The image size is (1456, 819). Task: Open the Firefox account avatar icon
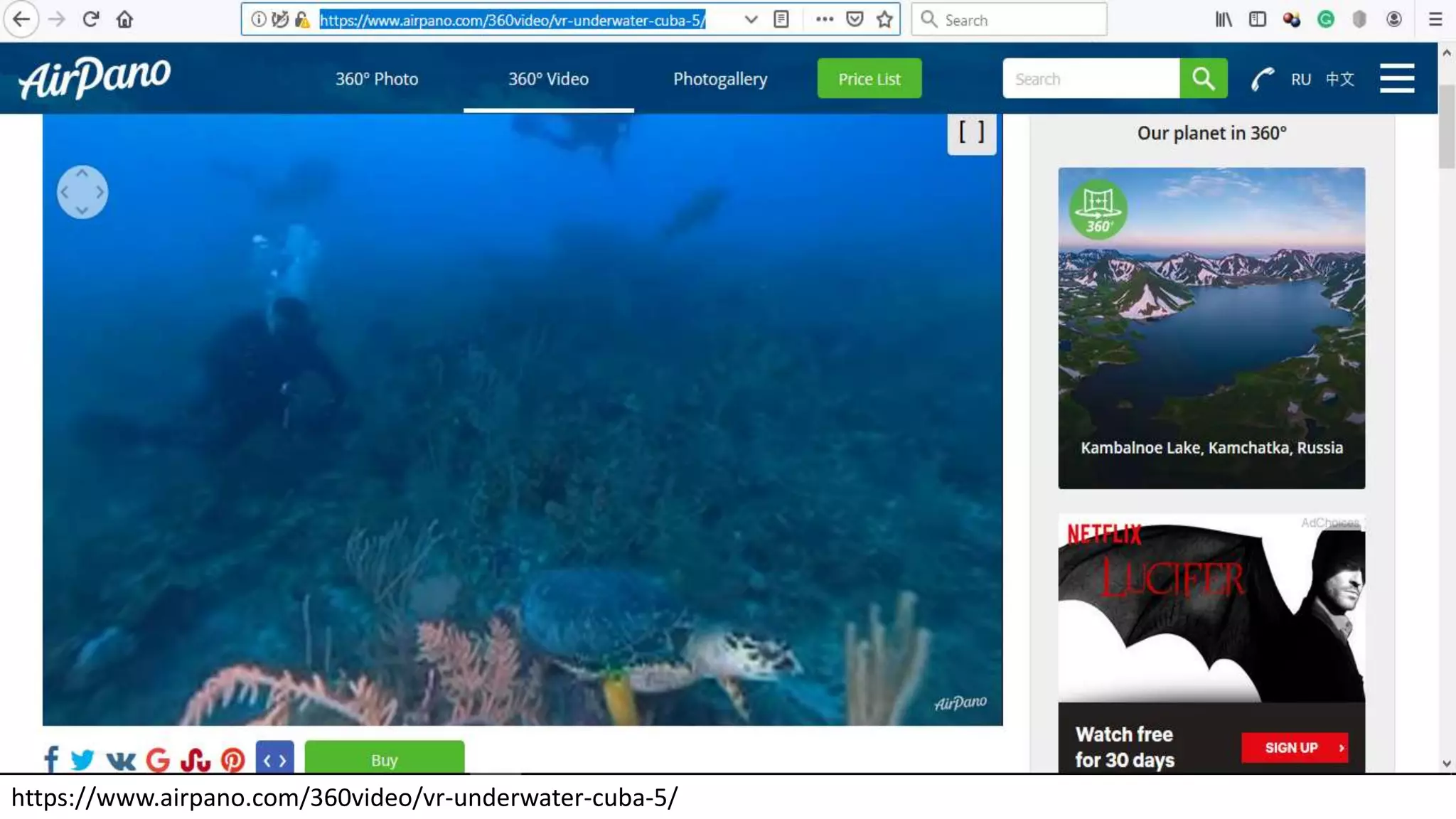pyautogui.click(x=1394, y=19)
